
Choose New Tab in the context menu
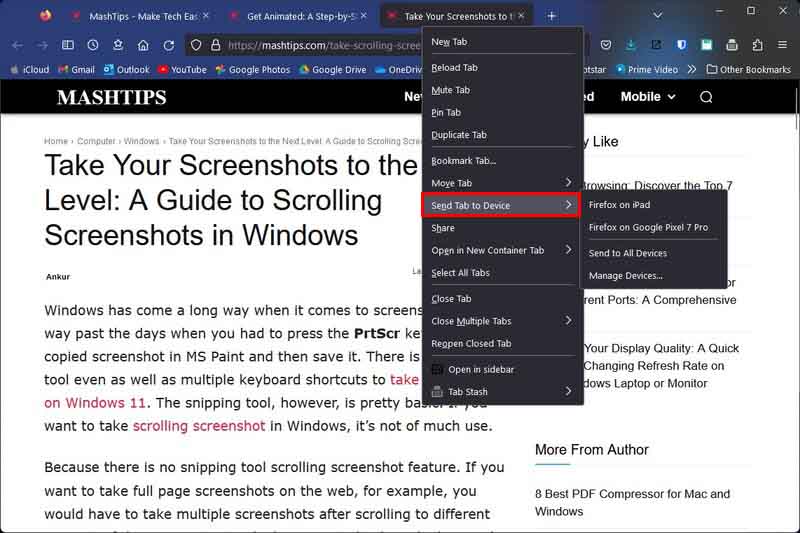click(503, 42)
